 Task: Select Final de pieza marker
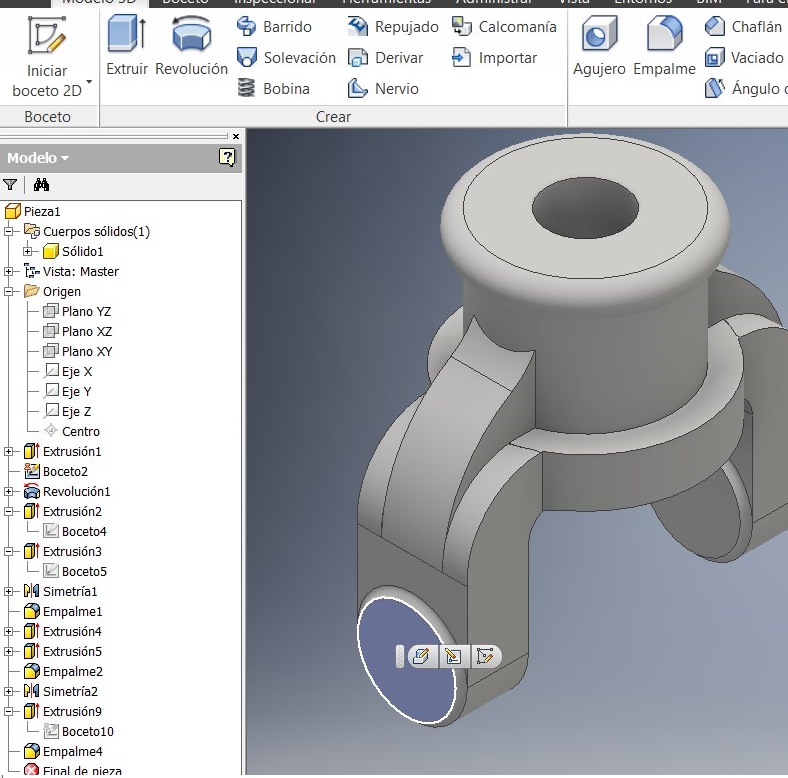pyautogui.click(x=72, y=770)
